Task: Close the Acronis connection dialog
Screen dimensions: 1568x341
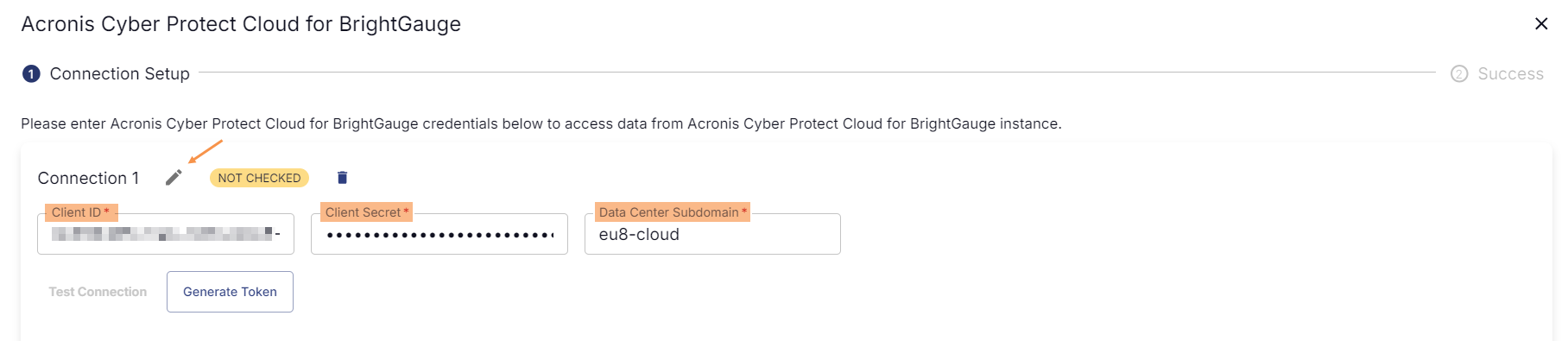Action: pyautogui.click(x=1541, y=23)
